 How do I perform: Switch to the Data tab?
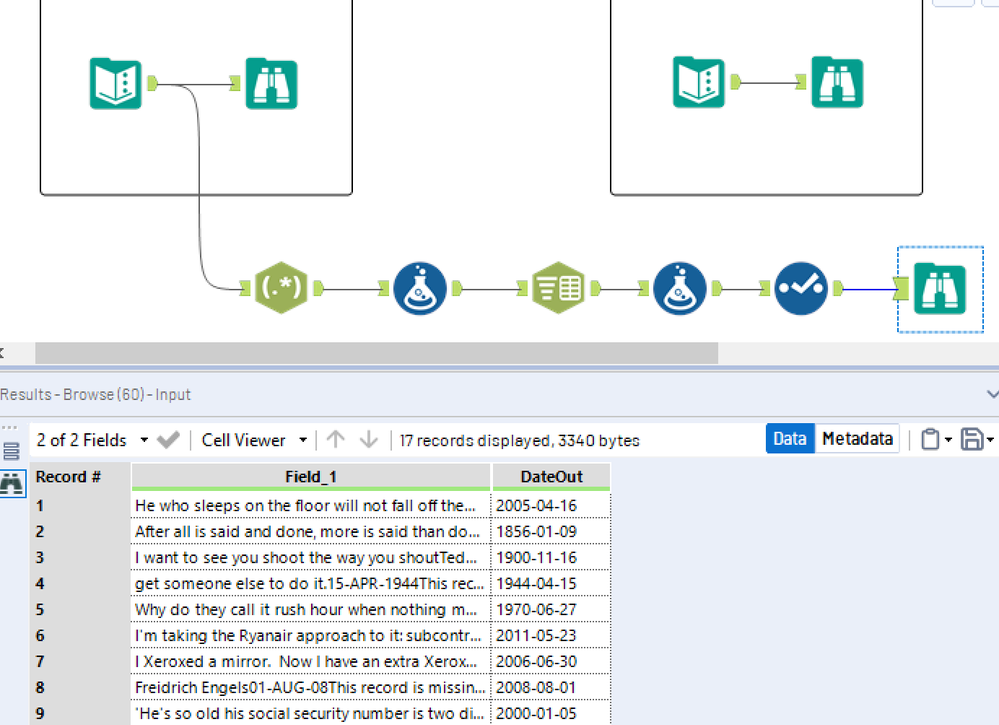click(790, 439)
